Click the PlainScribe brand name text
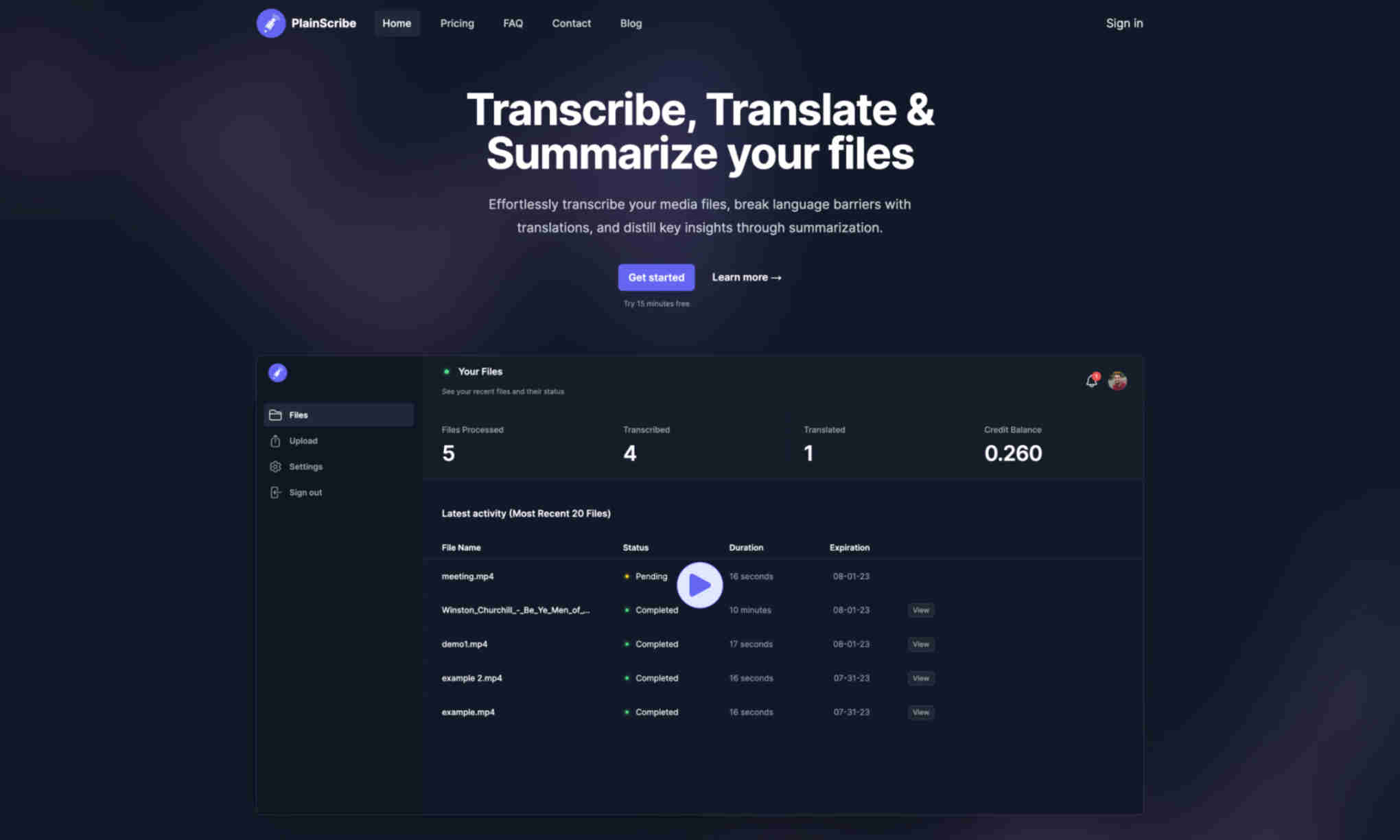 (323, 23)
